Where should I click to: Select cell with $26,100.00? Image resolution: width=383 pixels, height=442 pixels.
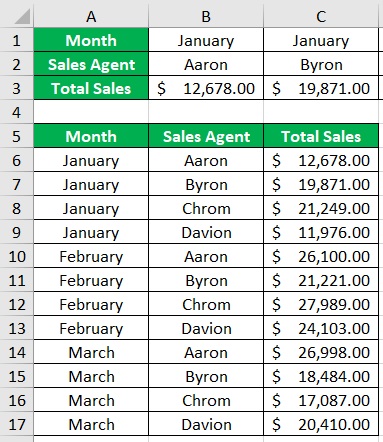coord(321,256)
